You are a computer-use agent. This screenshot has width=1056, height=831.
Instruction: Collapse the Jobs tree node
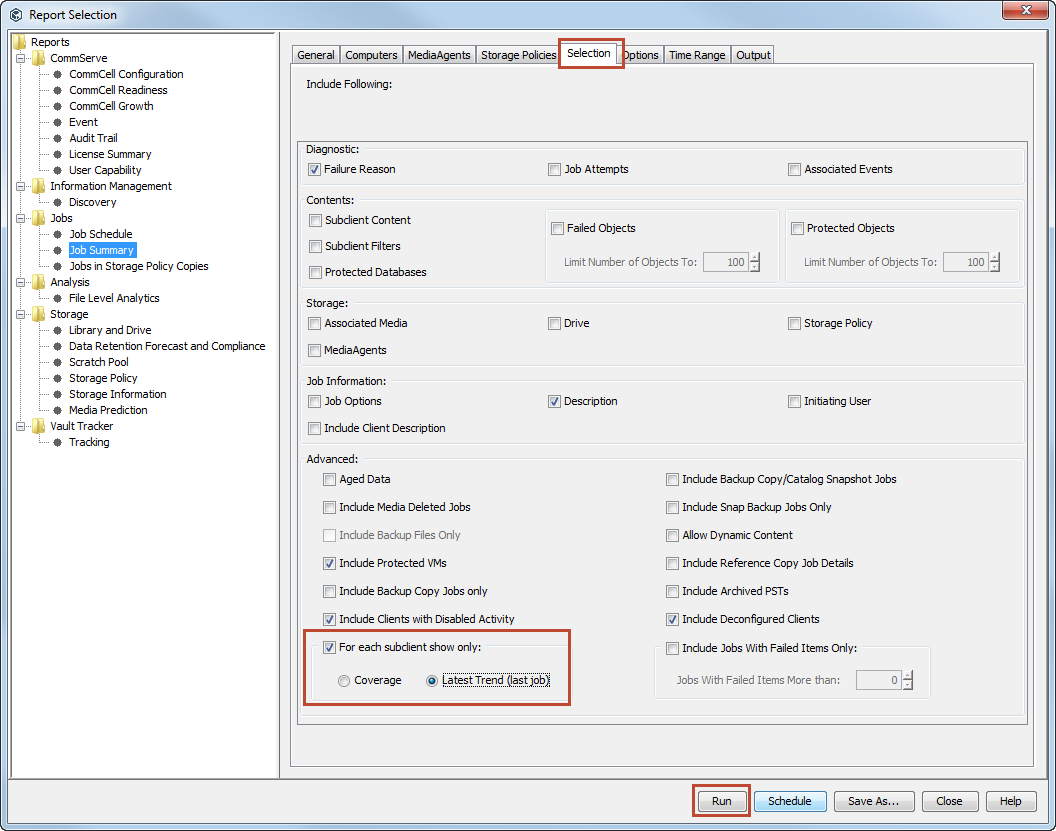21,218
